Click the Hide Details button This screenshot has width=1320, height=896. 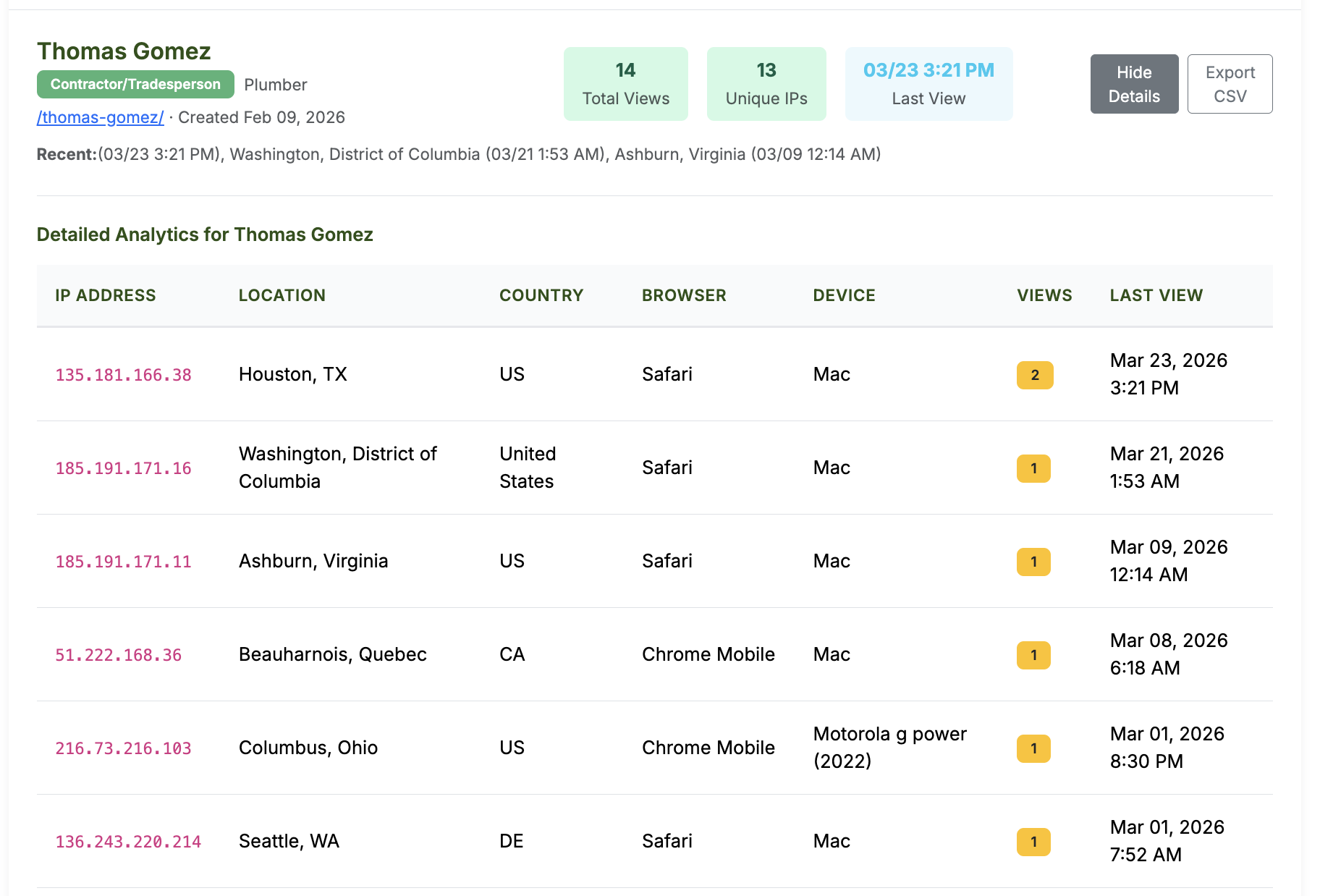pos(1134,84)
